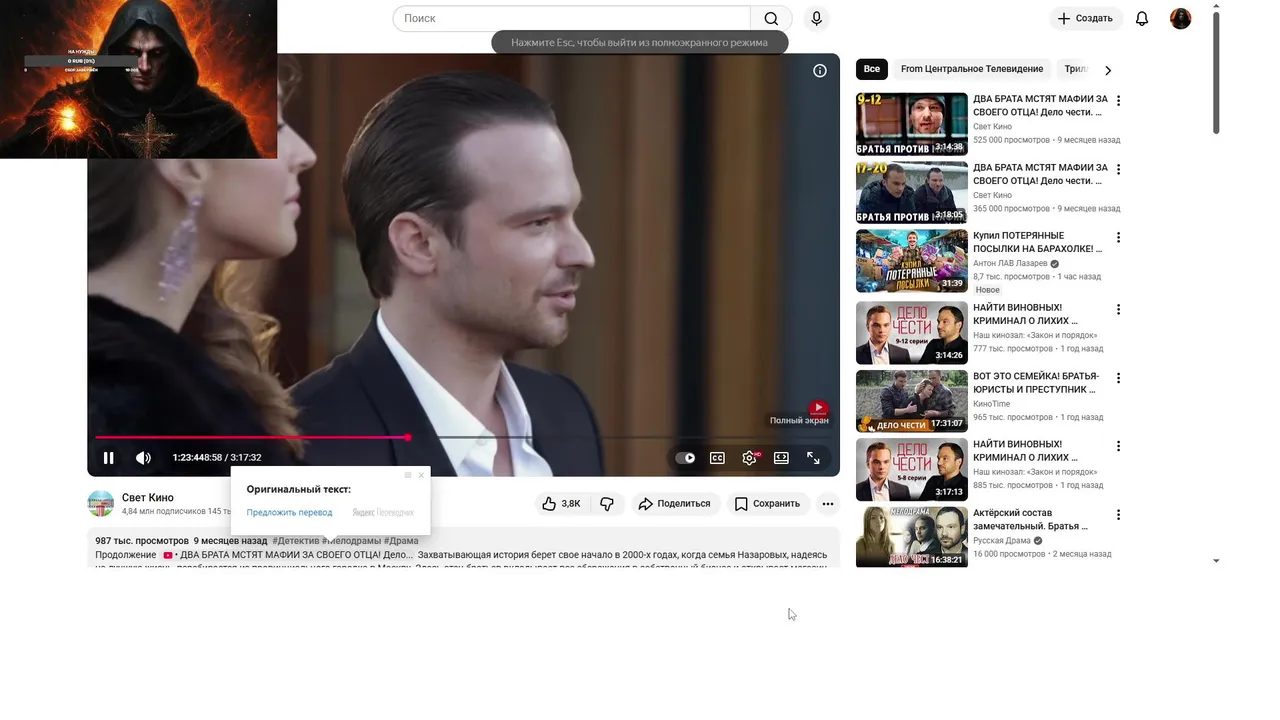Click the red channel watermark in player
The width and height of the screenshot is (1280, 720).
(819, 408)
